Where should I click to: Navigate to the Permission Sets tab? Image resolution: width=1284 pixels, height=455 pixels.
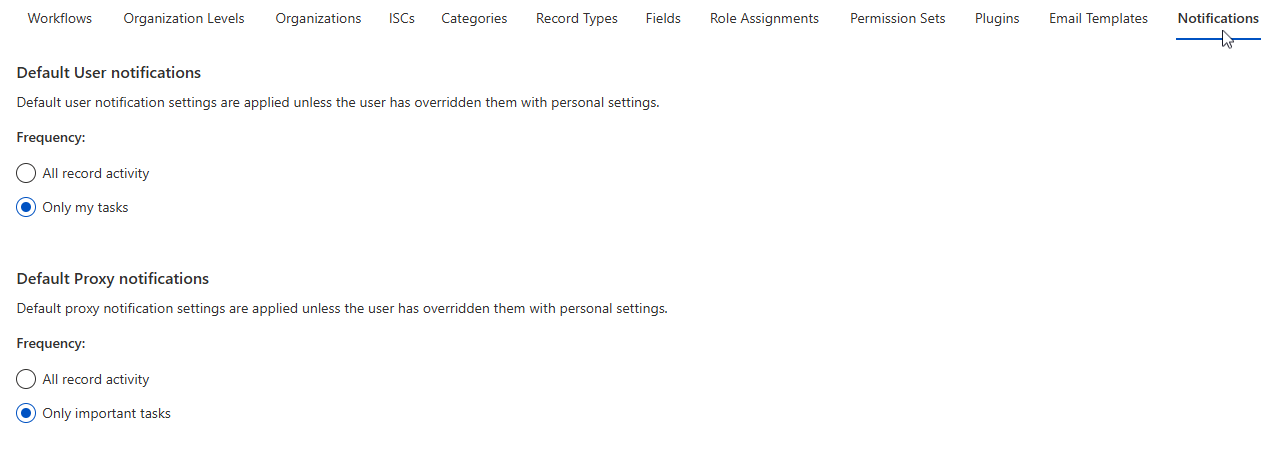point(897,18)
